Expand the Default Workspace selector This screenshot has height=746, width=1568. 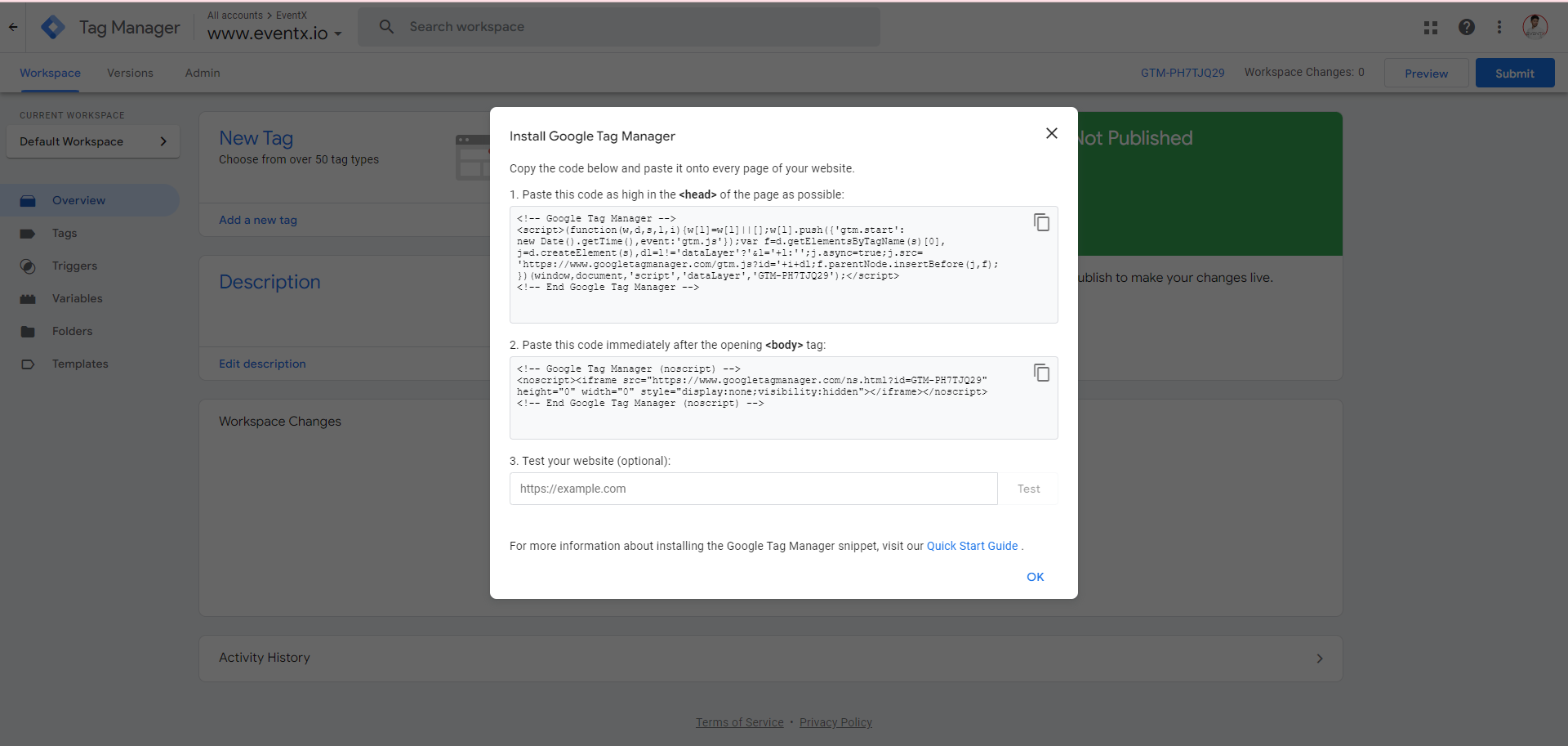[93, 141]
